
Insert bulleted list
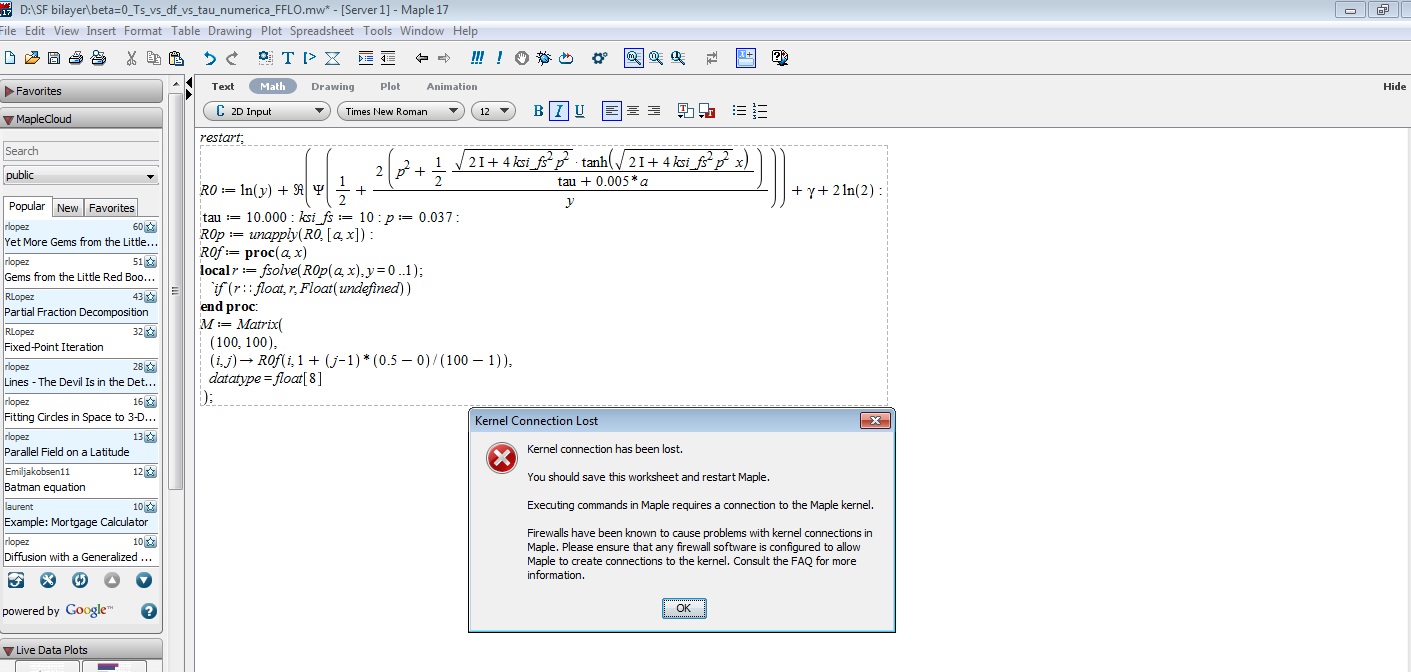(739, 111)
